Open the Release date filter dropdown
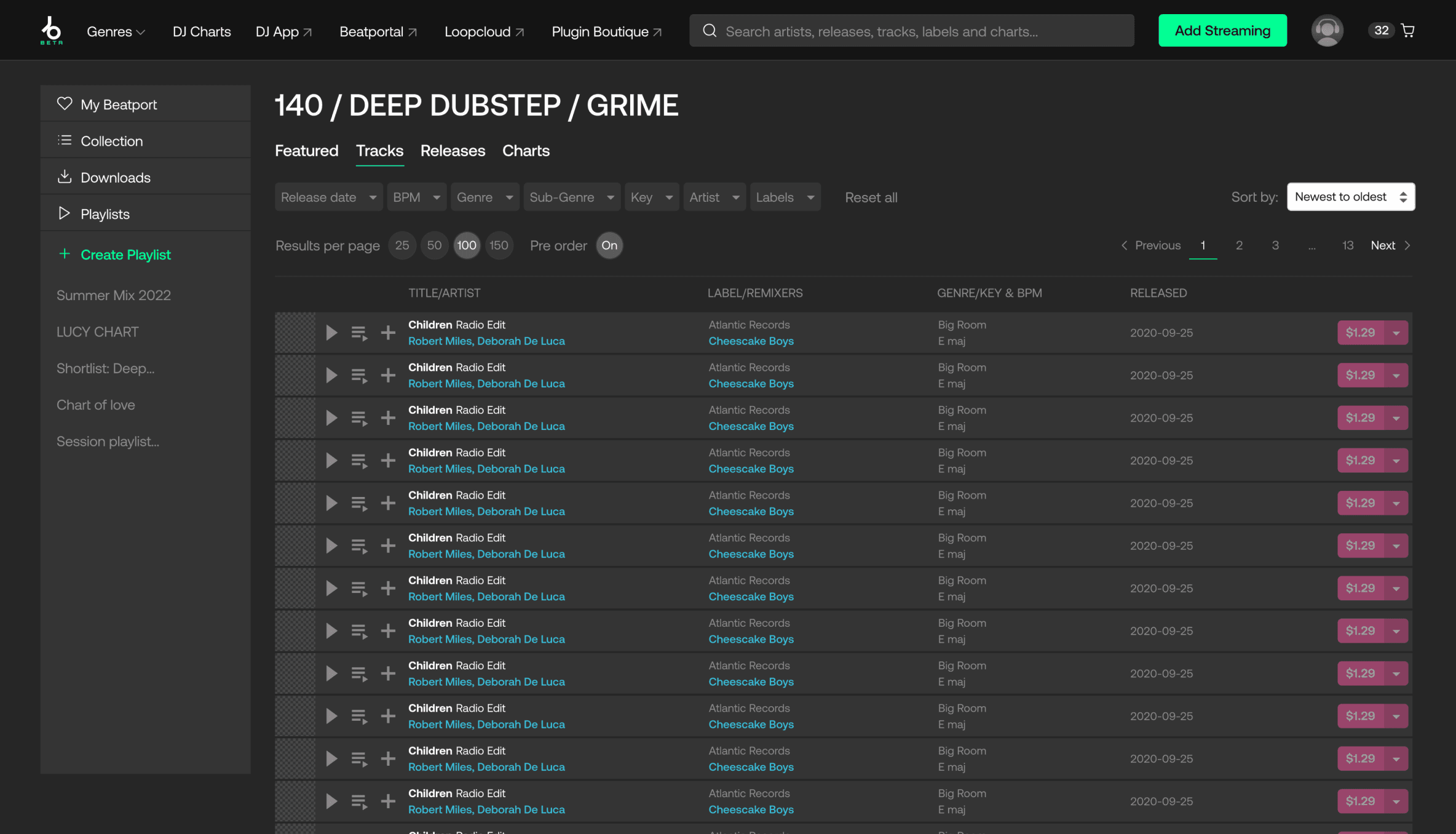Image resolution: width=1456 pixels, height=834 pixels. tap(329, 197)
